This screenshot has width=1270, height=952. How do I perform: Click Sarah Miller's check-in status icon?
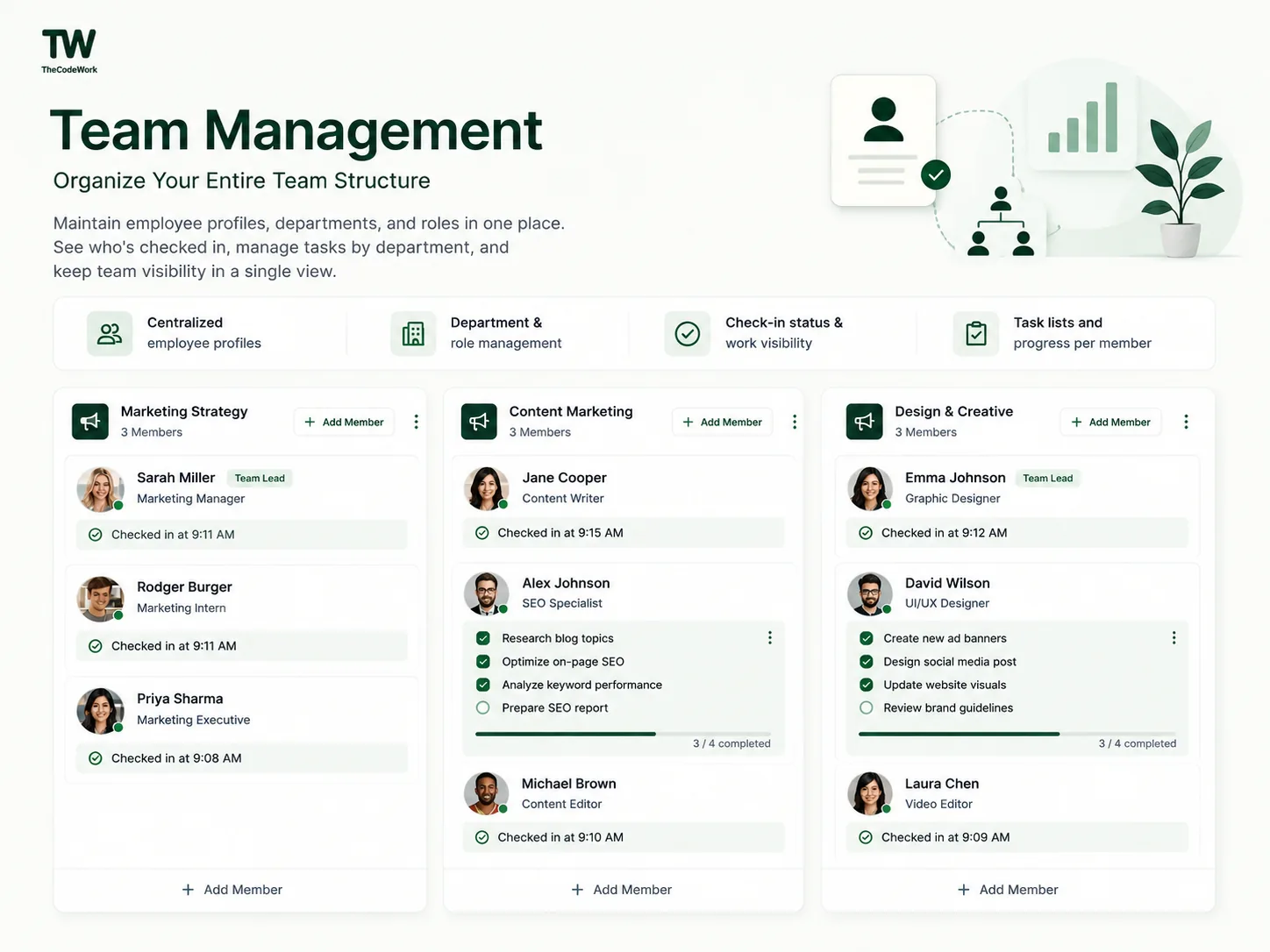[96, 535]
